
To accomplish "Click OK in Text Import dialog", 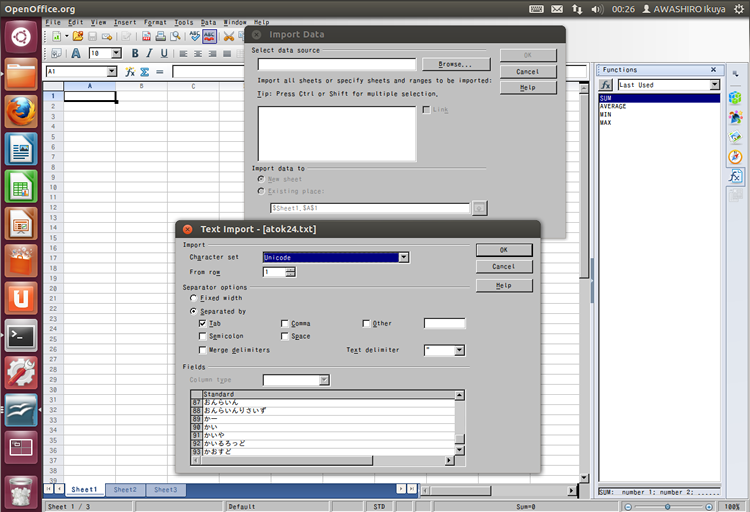I will [504, 250].
